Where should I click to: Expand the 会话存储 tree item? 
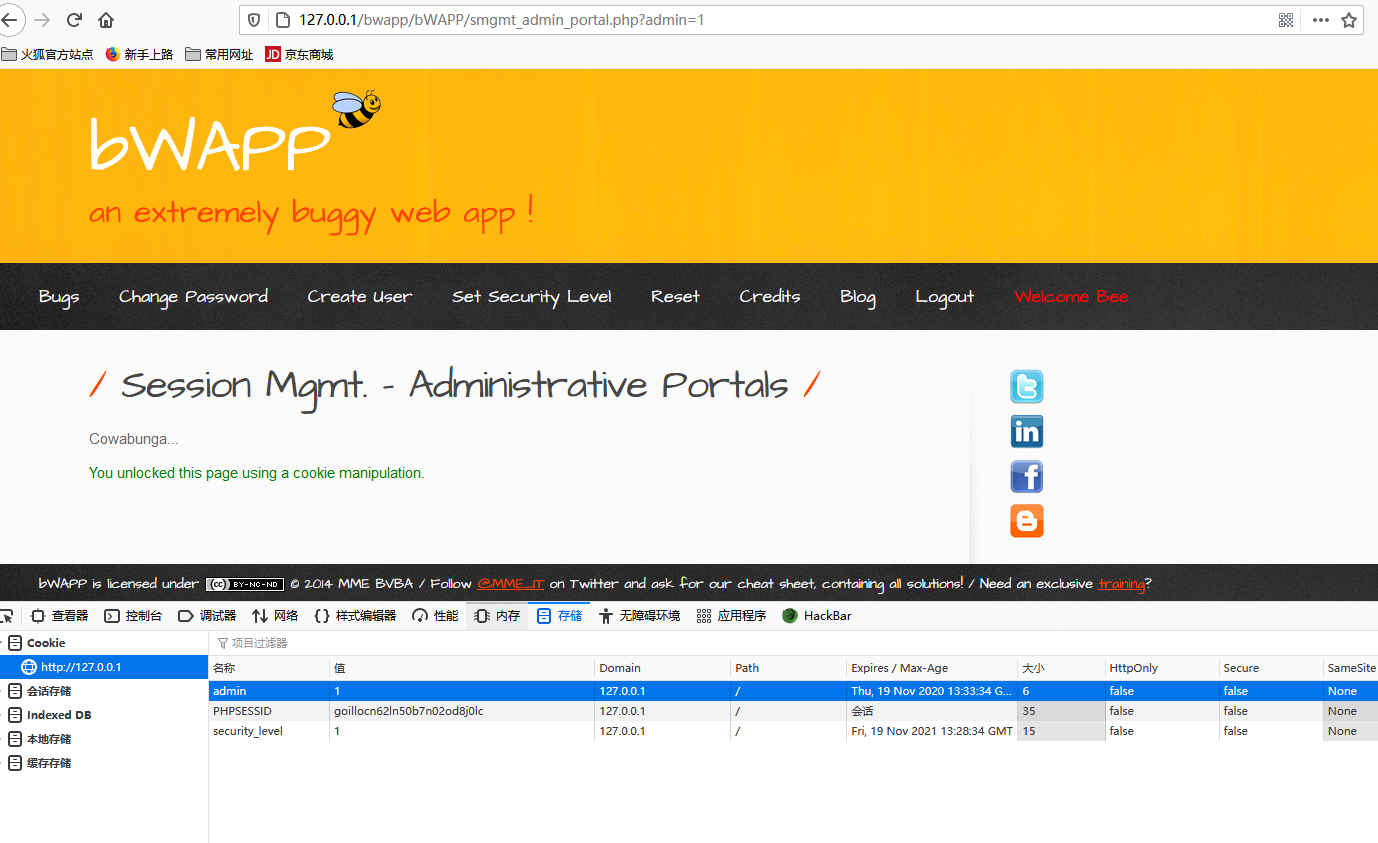[x=3, y=691]
